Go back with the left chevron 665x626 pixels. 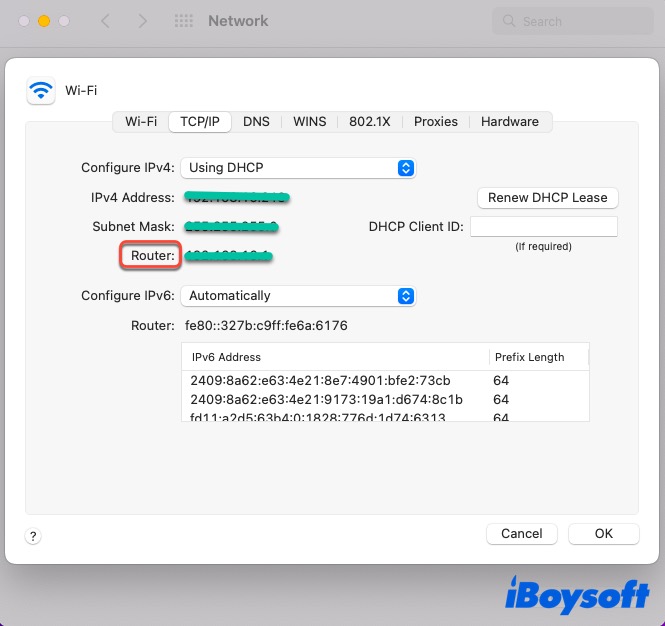click(106, 21)
